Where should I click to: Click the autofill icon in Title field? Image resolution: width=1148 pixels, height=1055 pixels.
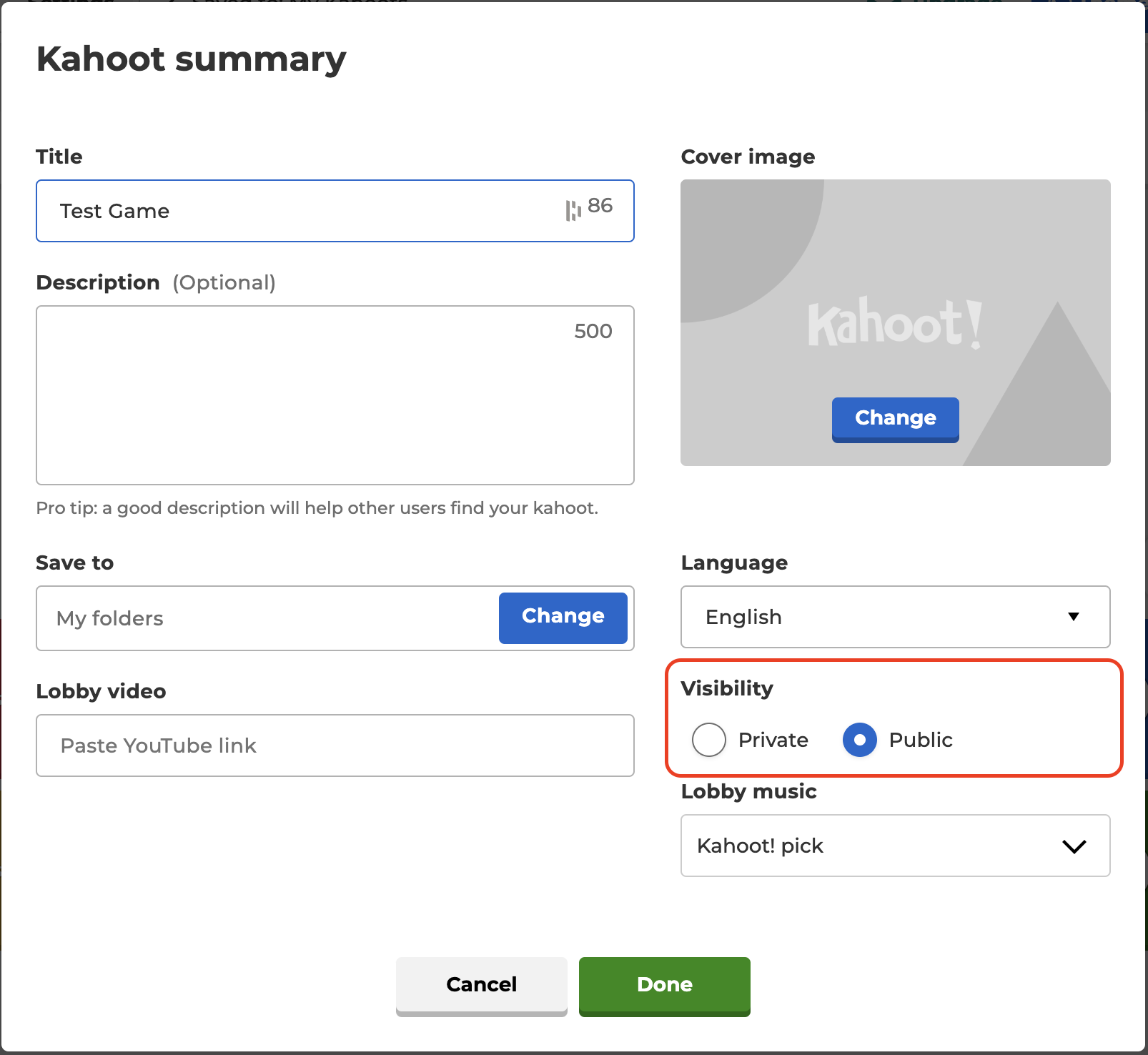573,210
